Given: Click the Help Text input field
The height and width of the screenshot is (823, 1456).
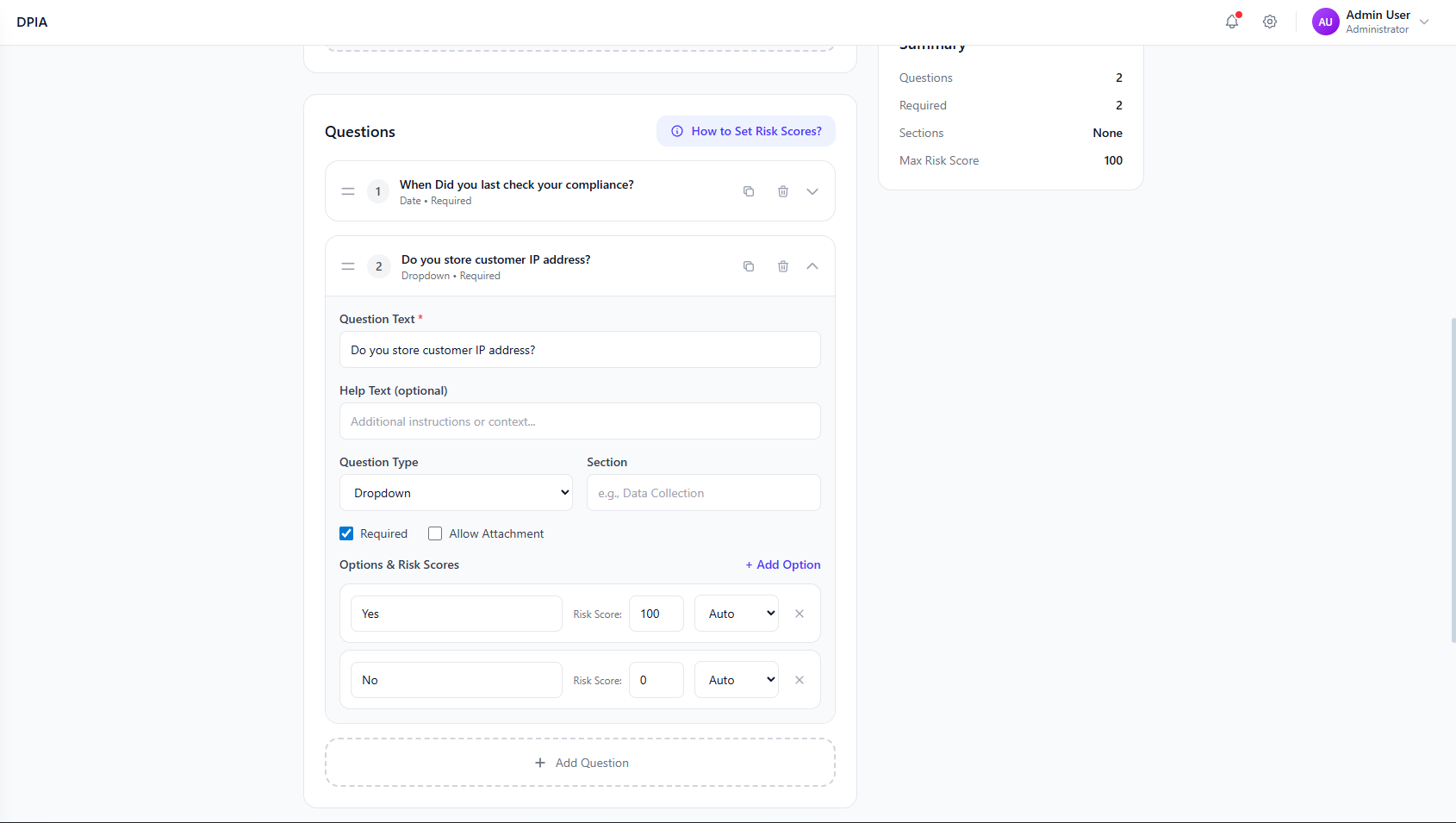Looking at the screenshot, I should (x=580, y=421).
